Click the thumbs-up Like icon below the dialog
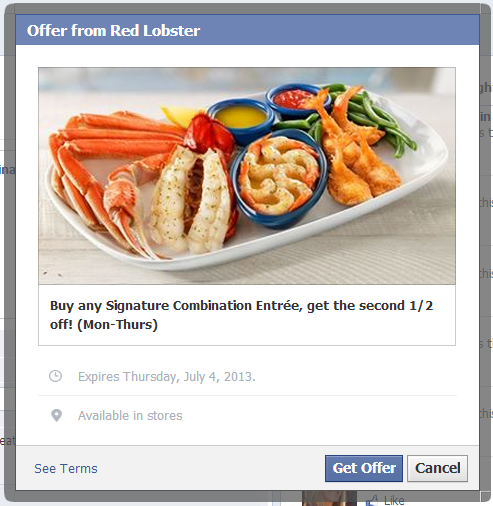493x506 pixels. (372, 500)
